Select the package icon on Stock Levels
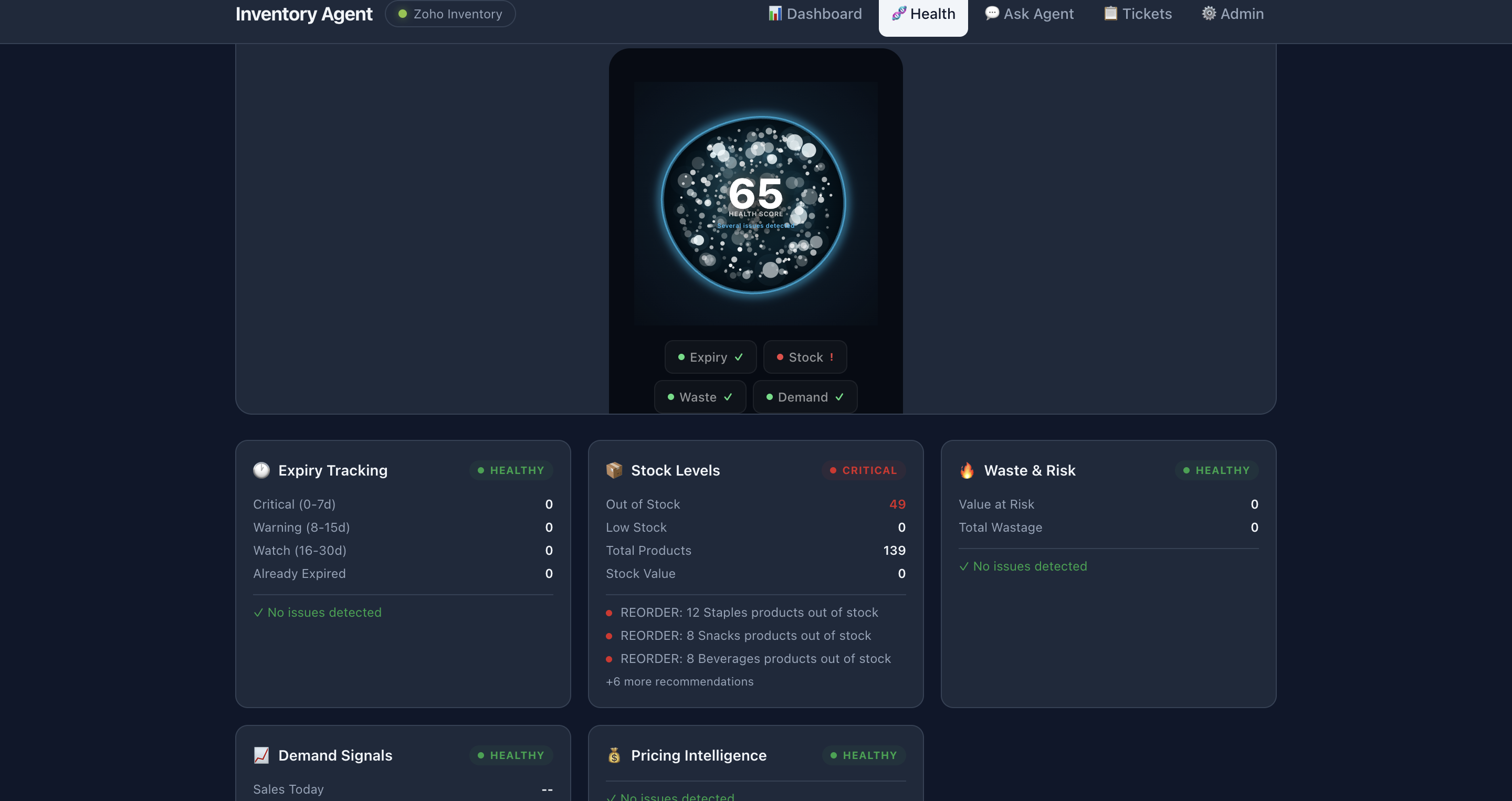The height and width of the screenshot is (801, 1512). [614, 469]
